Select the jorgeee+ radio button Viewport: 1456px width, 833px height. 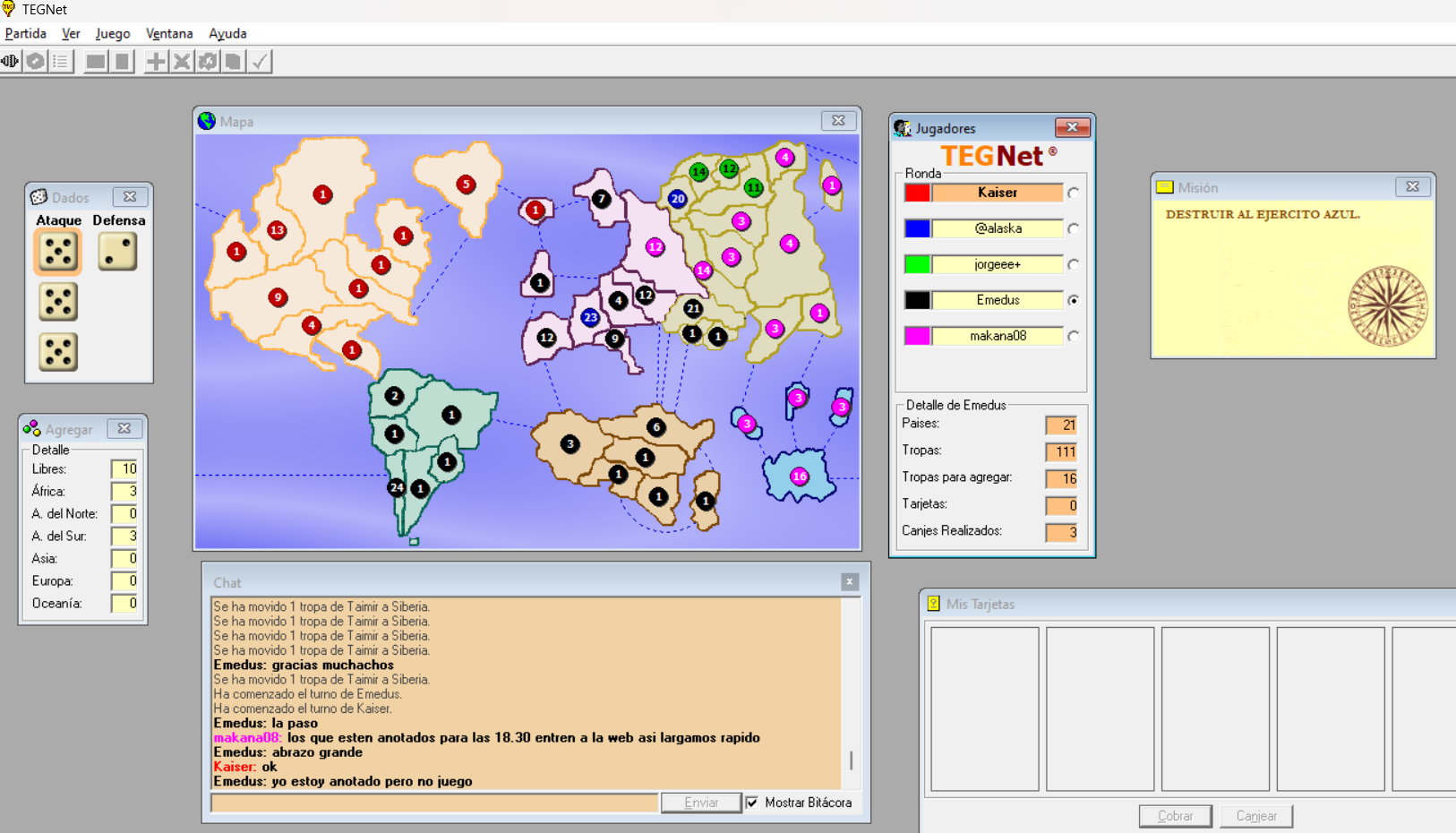(1073, 264)
